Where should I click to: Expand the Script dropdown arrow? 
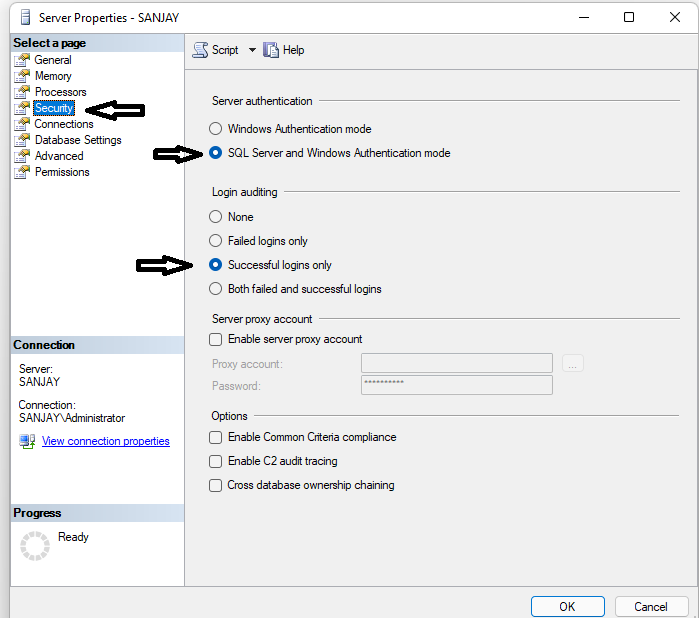click(x=252, y=50)
